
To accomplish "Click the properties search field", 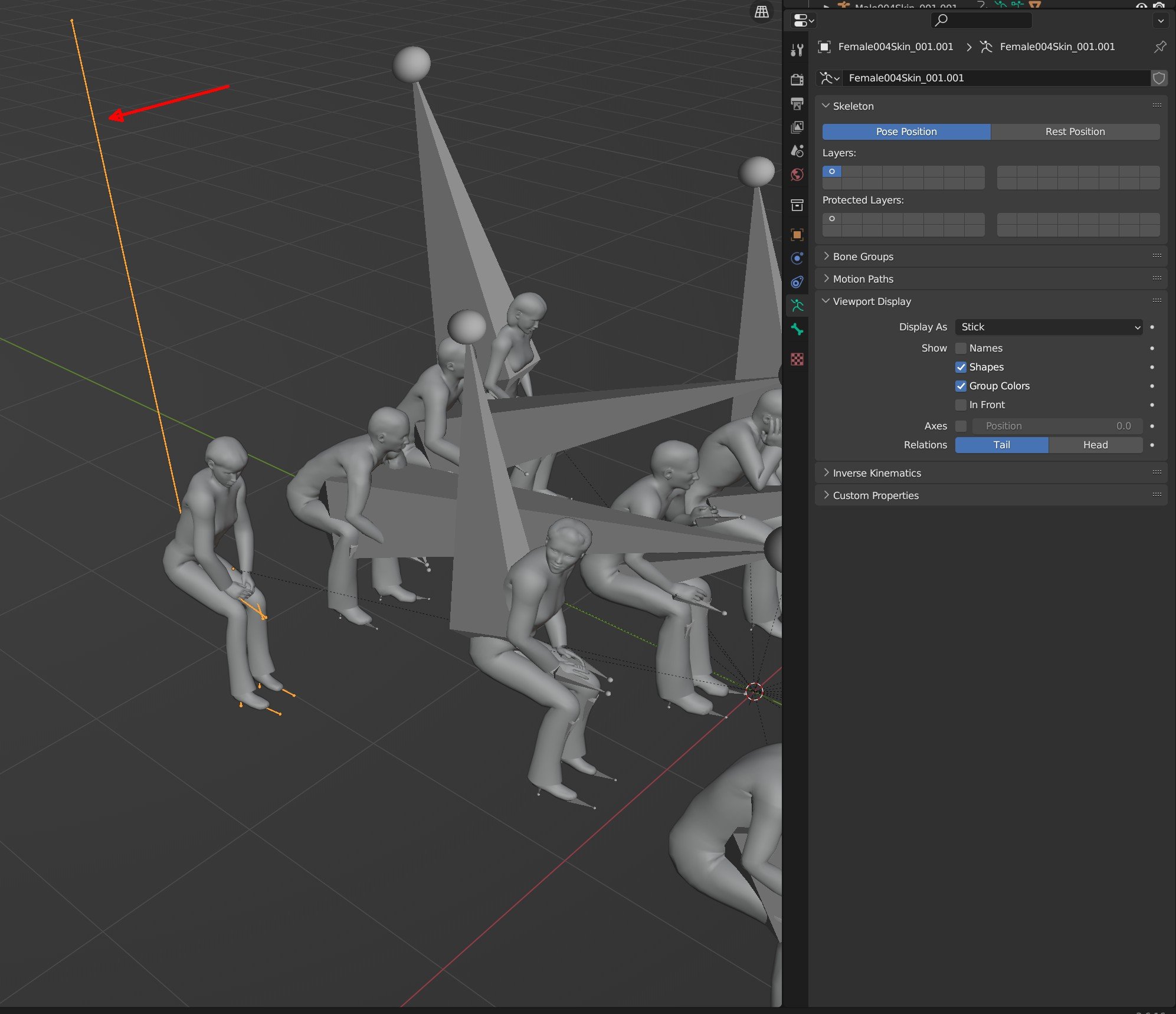I will click(982, 21).
